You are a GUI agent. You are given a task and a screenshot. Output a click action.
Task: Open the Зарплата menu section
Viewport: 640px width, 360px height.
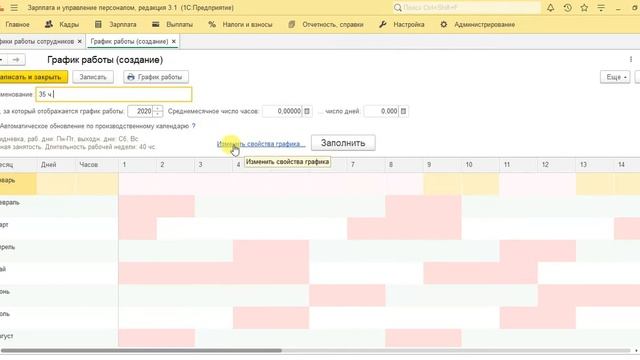tap(116, 24)
